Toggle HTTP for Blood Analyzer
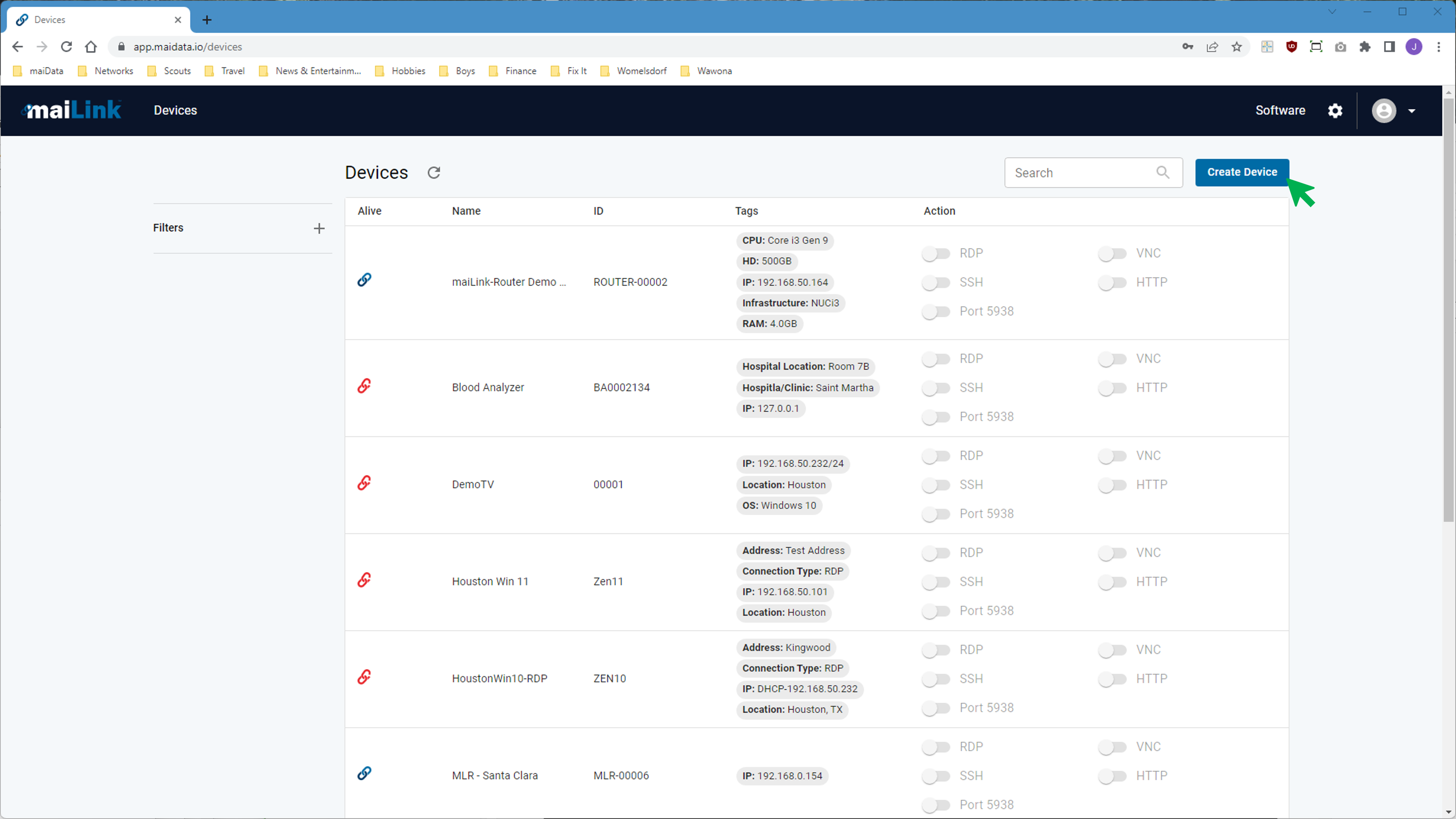 point(1113,388)
